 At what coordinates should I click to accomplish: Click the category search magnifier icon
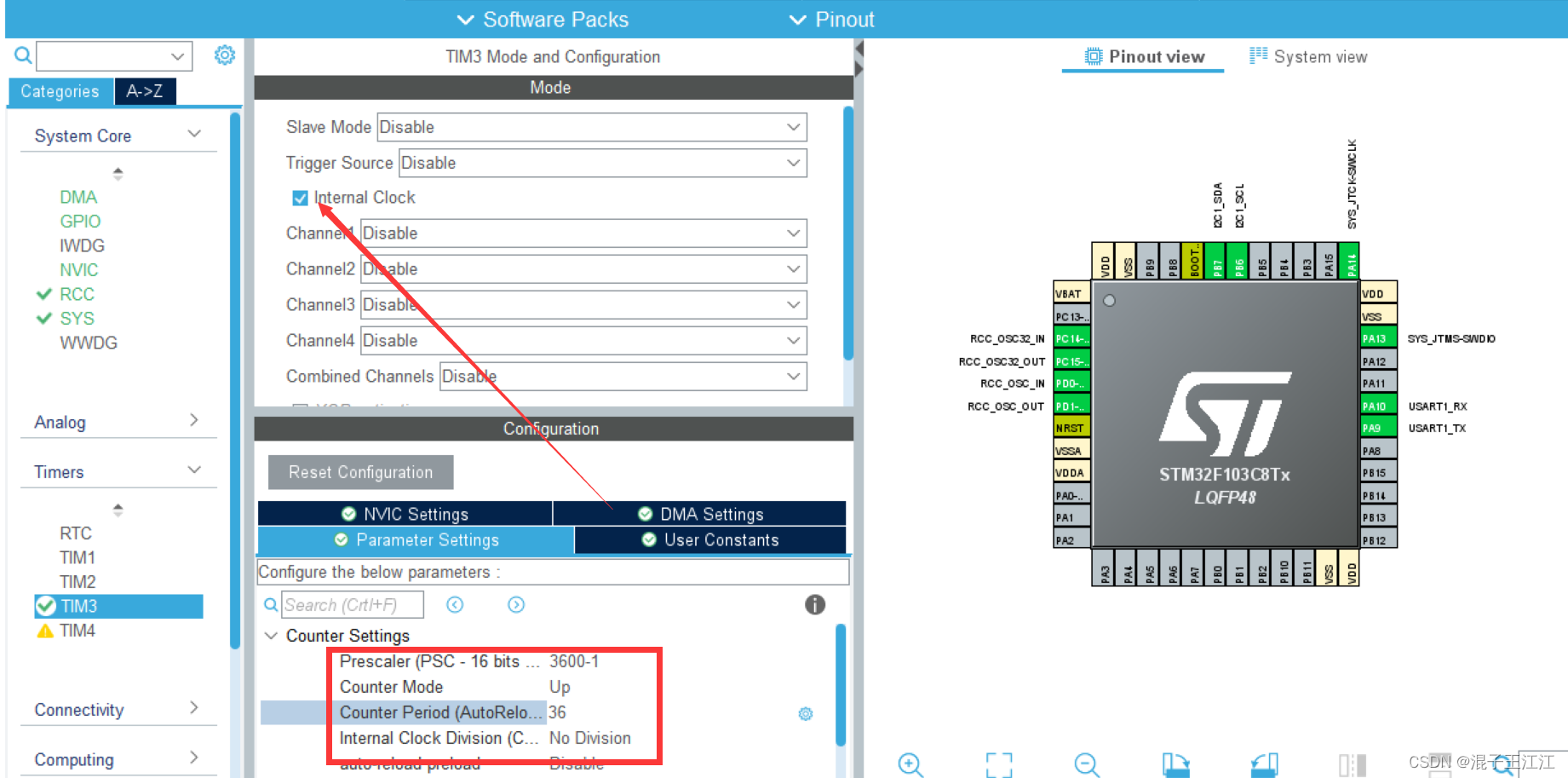tap(23, 56)
